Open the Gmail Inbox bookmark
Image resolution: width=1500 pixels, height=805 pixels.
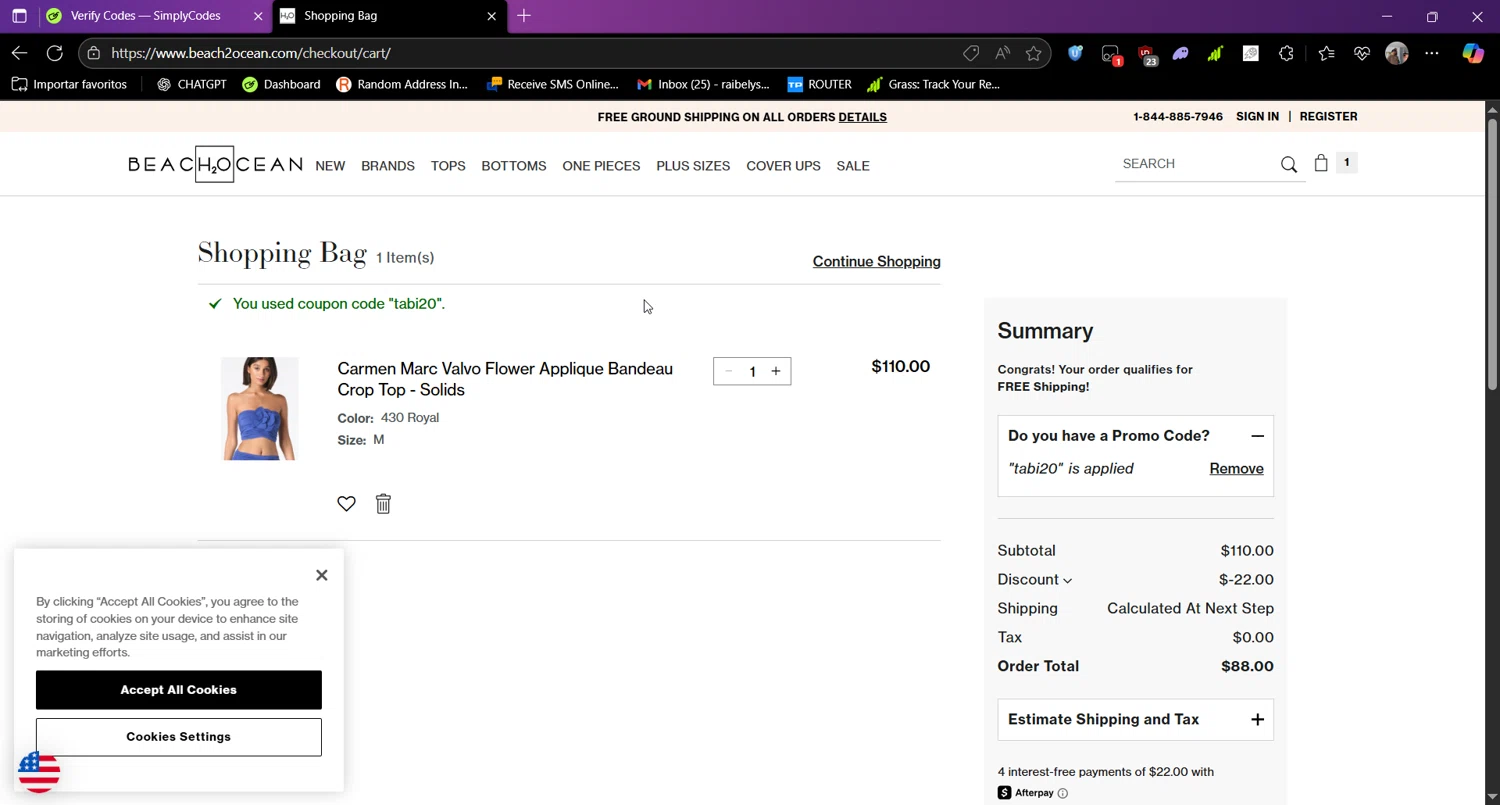703,84
